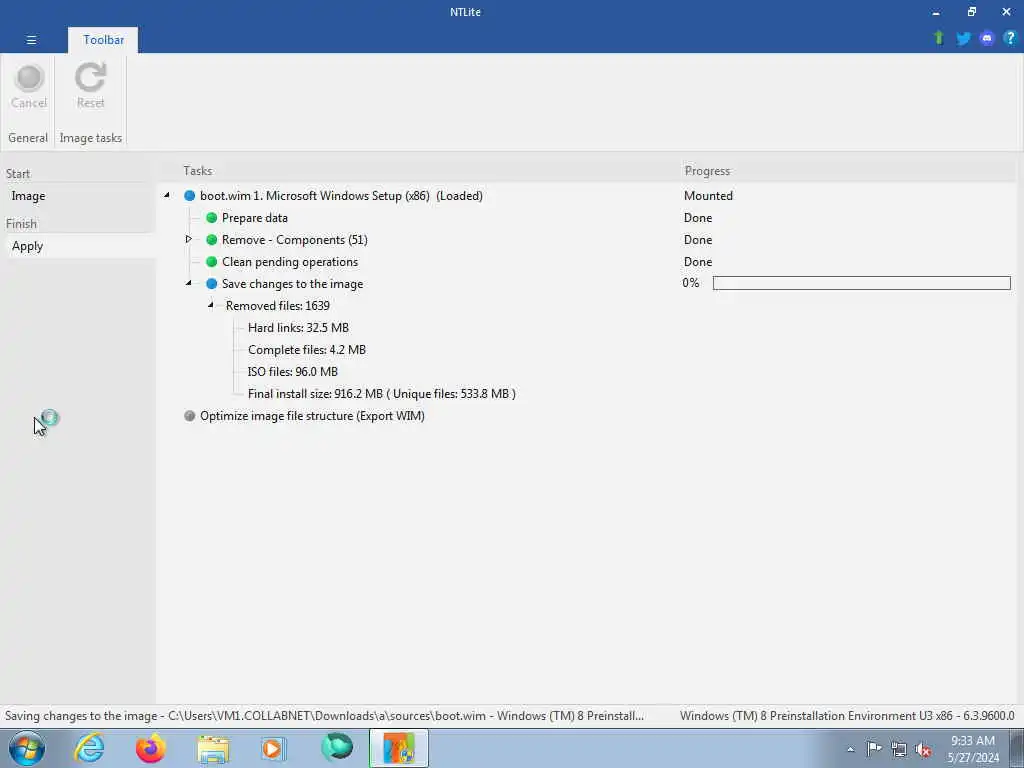Click the taskbar clock showing 9:33 AM
Image resolution: width=1024 pixels, height=768 pixels.
pos(973,748)
